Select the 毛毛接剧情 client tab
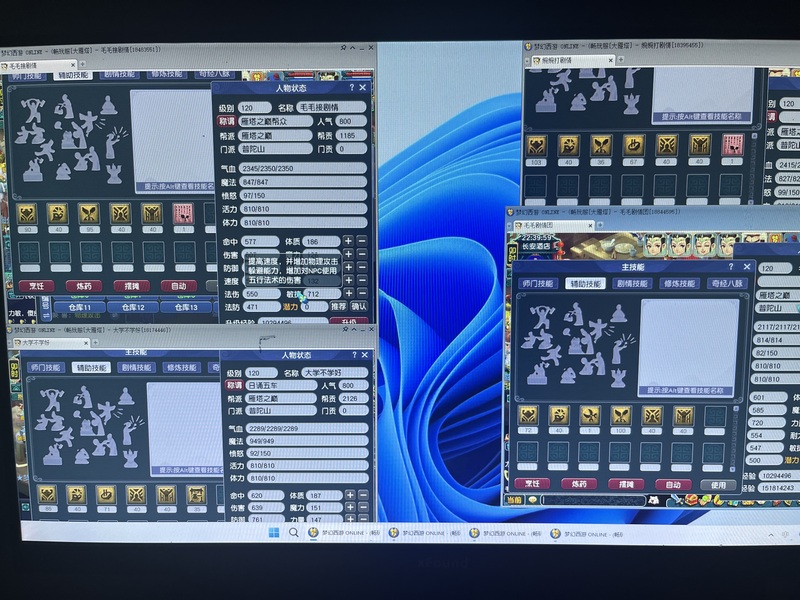The width and height of the screenshot is (800, 600). click(38, 65)
